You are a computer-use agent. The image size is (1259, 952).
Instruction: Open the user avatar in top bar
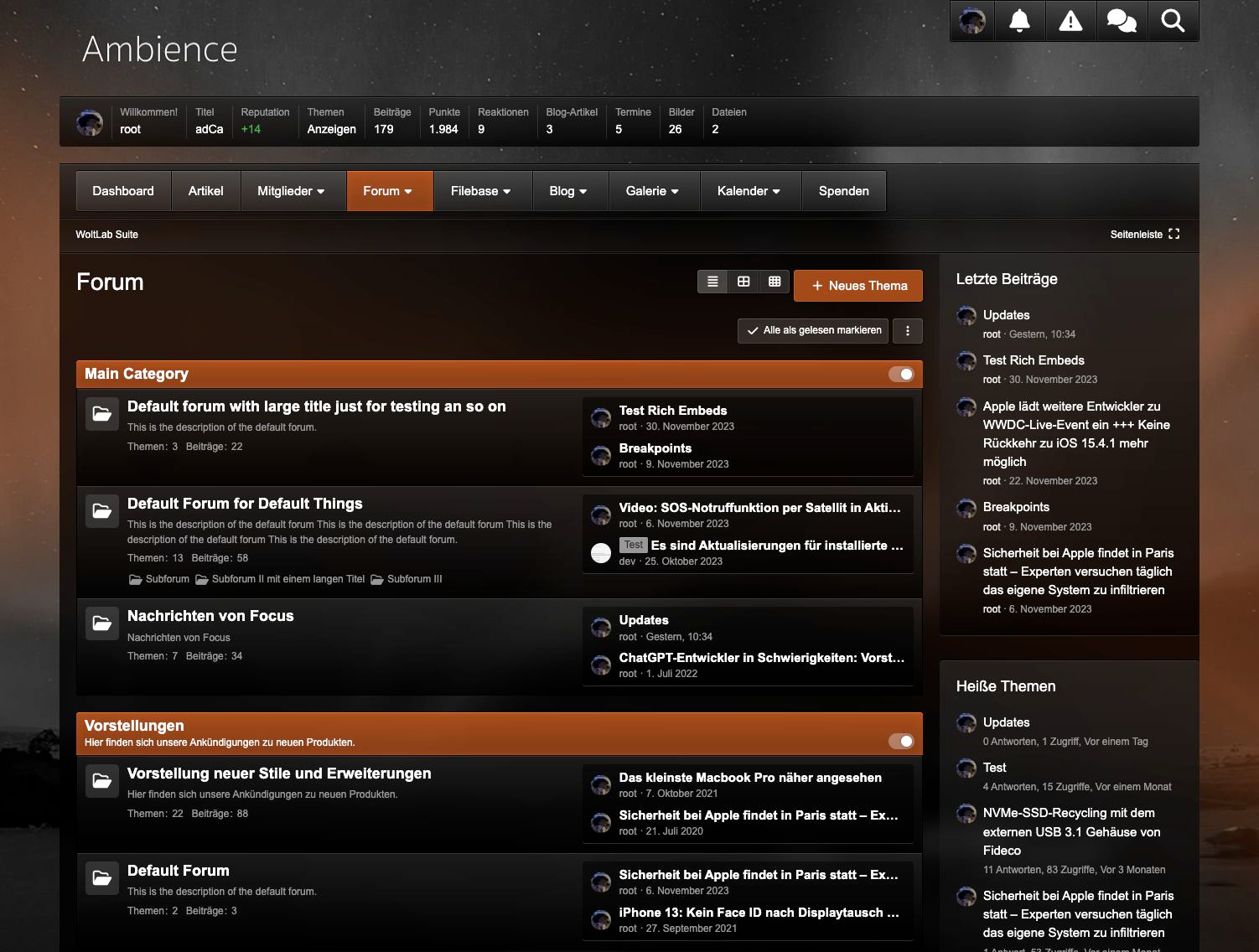click(x=972, y=21)
